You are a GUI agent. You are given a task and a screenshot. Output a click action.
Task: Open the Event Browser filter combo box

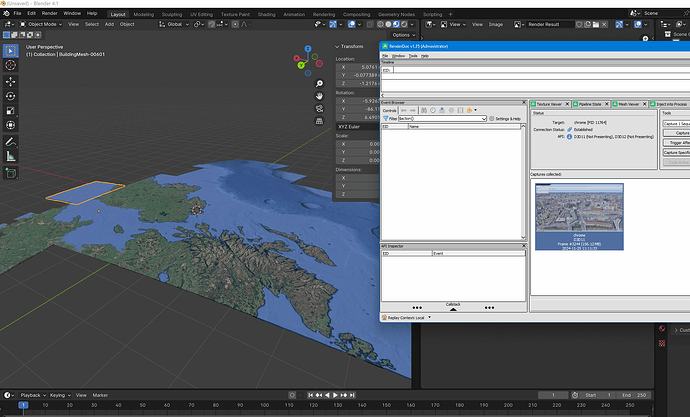pyautogui.click(x=442, y=119)
